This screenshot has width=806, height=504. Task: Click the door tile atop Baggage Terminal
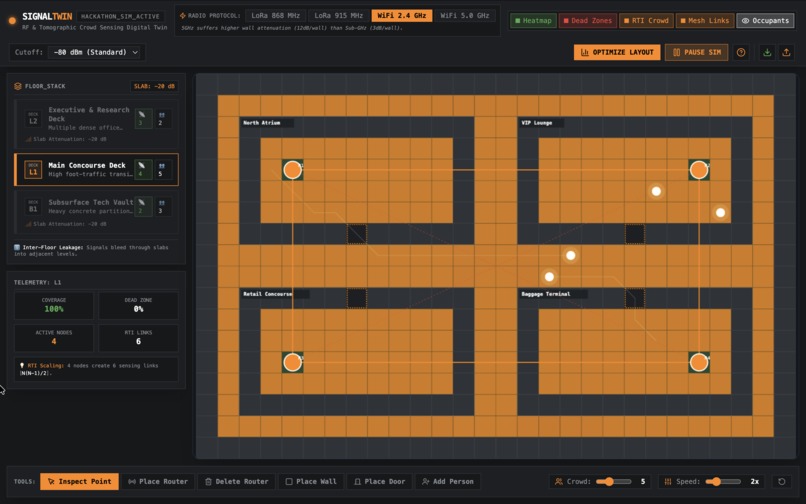[x=635, y=298]
